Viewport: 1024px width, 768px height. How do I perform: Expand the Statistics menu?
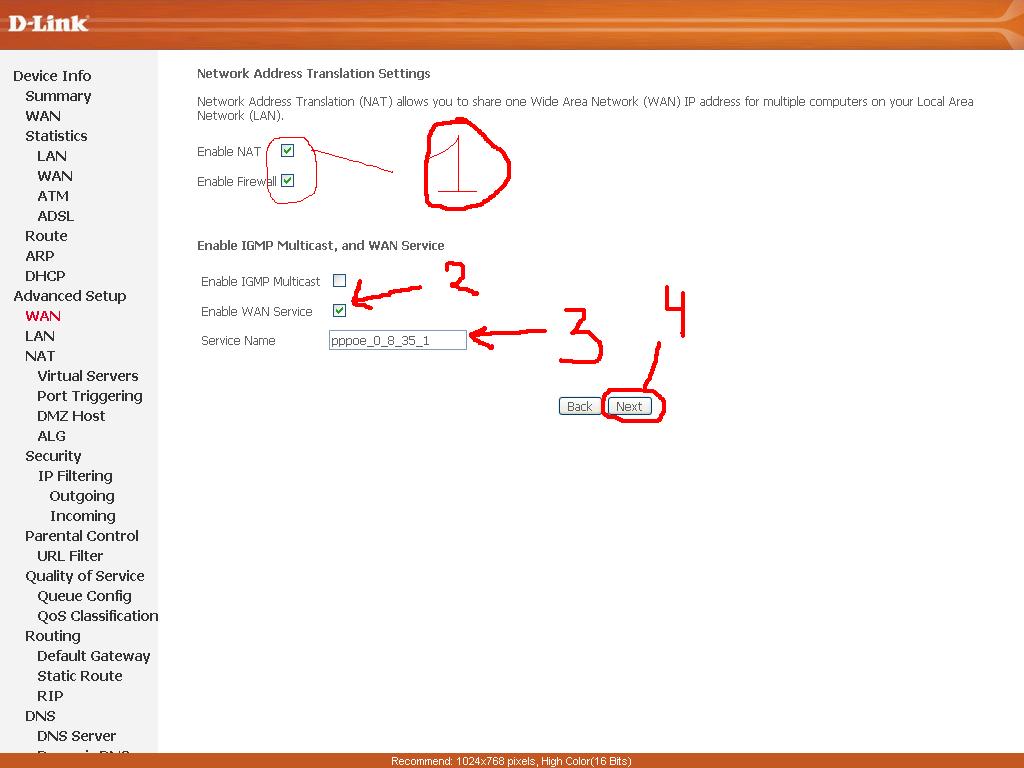56,136
